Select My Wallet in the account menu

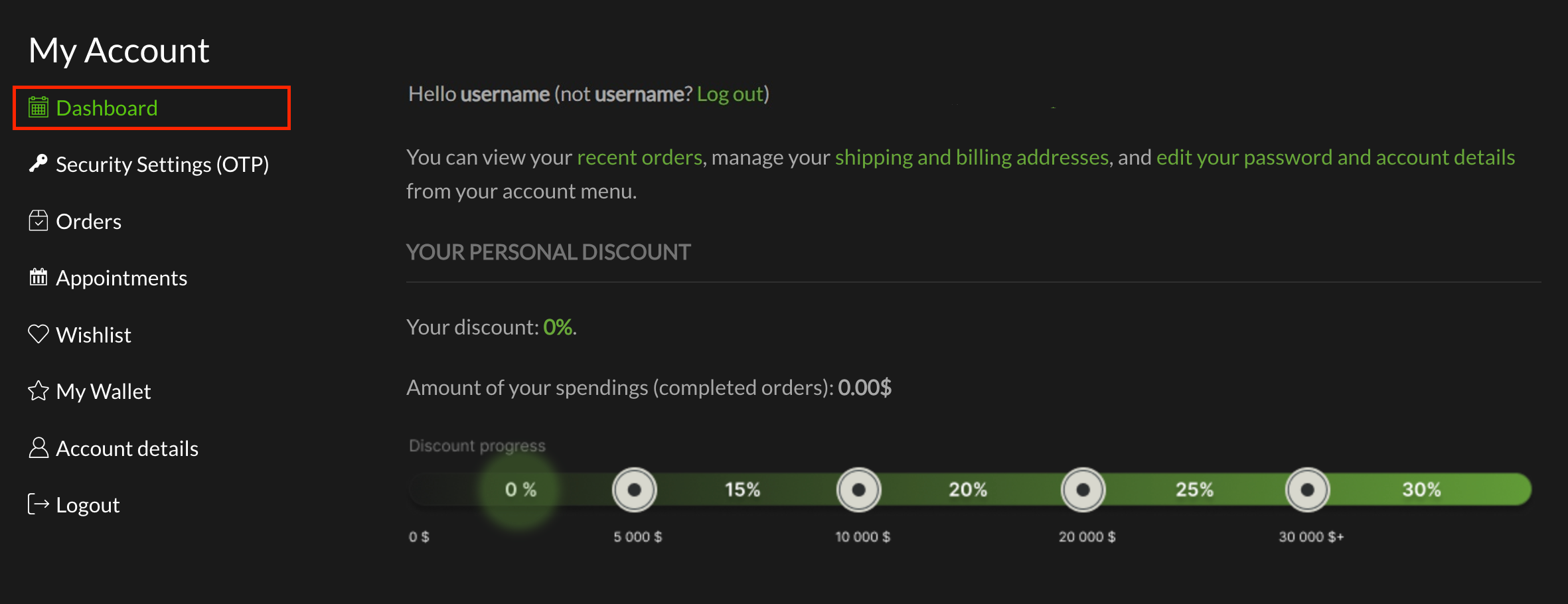[104, 392]
